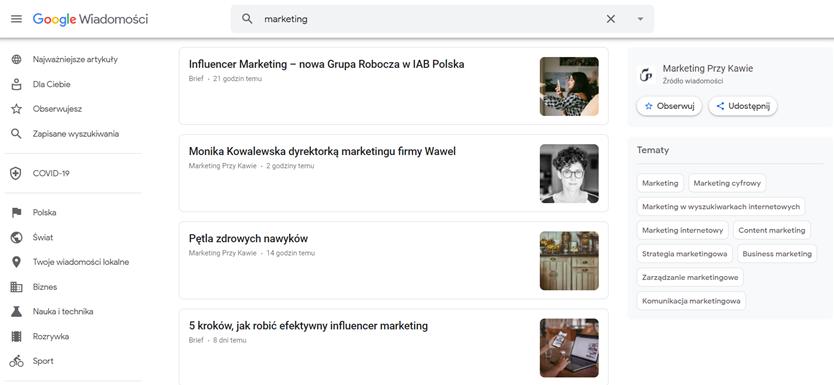Click laptop thumbnail of 5 kroków article
Screen dimensions: 834x385
click(569, 348)
